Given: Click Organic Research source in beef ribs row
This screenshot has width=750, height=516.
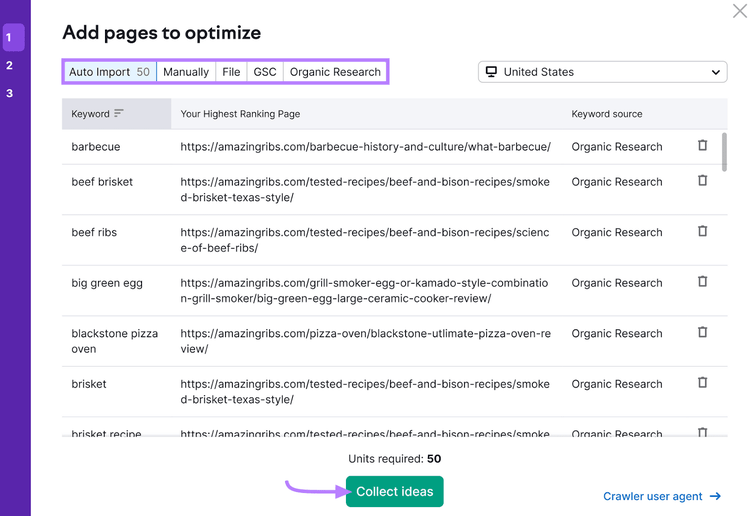Looking at the screenshot, I should point(617,232).
